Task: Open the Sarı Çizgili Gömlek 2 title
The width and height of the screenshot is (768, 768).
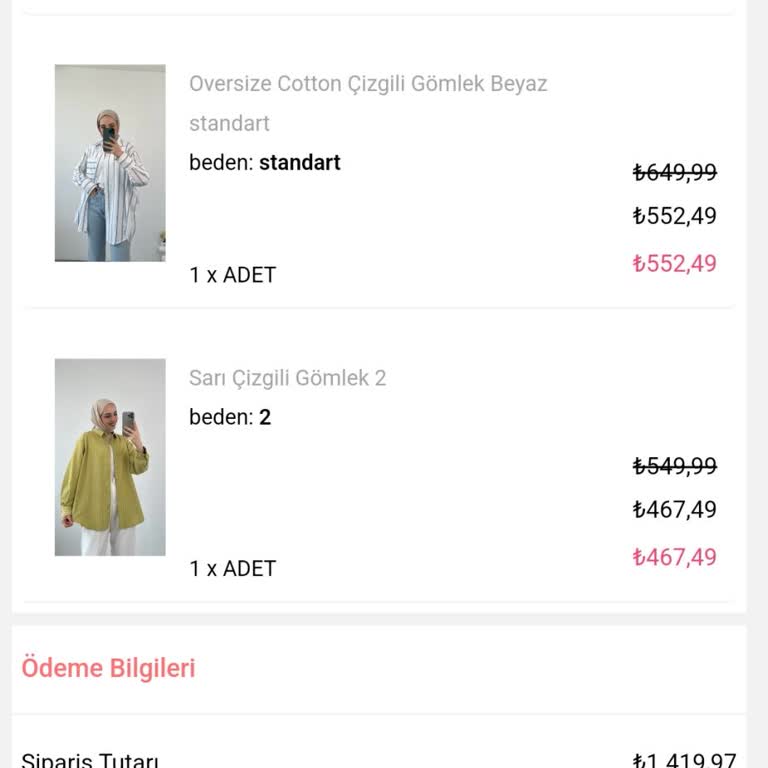Action: [287, 378]
